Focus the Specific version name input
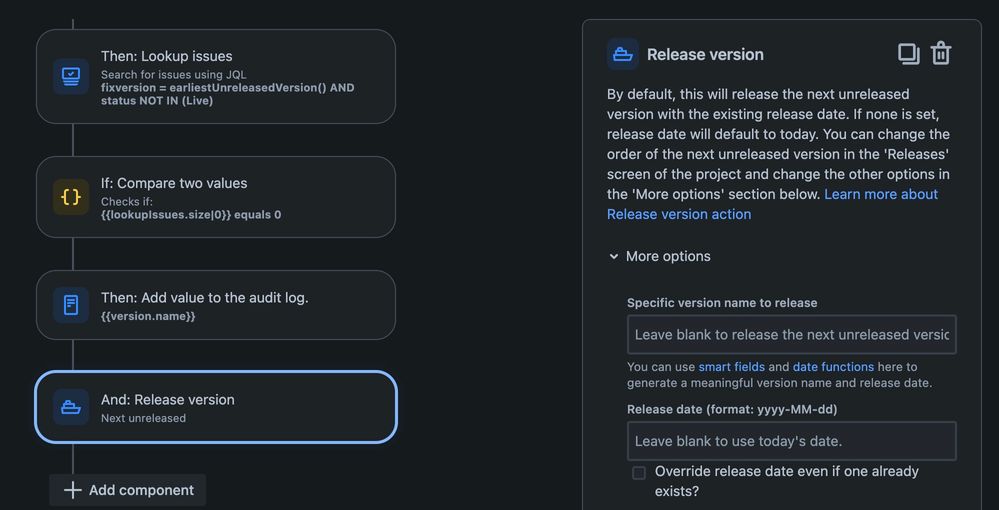This screenshot has width=999, height=510. click(x=791, y=335)
